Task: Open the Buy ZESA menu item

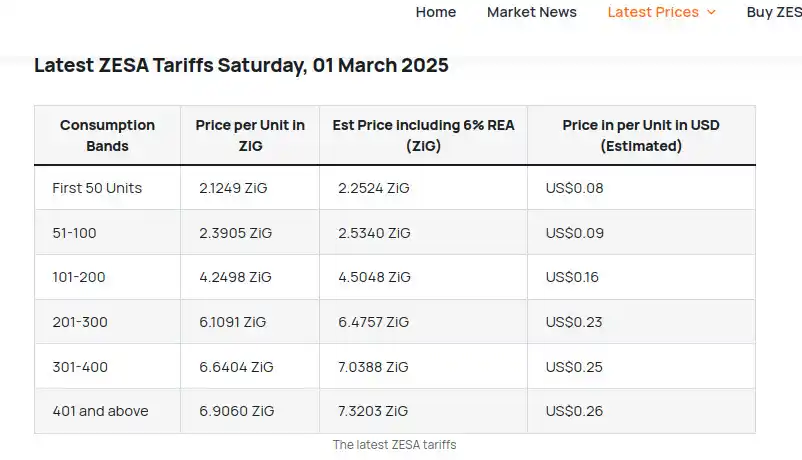Action: coord(774,12)
